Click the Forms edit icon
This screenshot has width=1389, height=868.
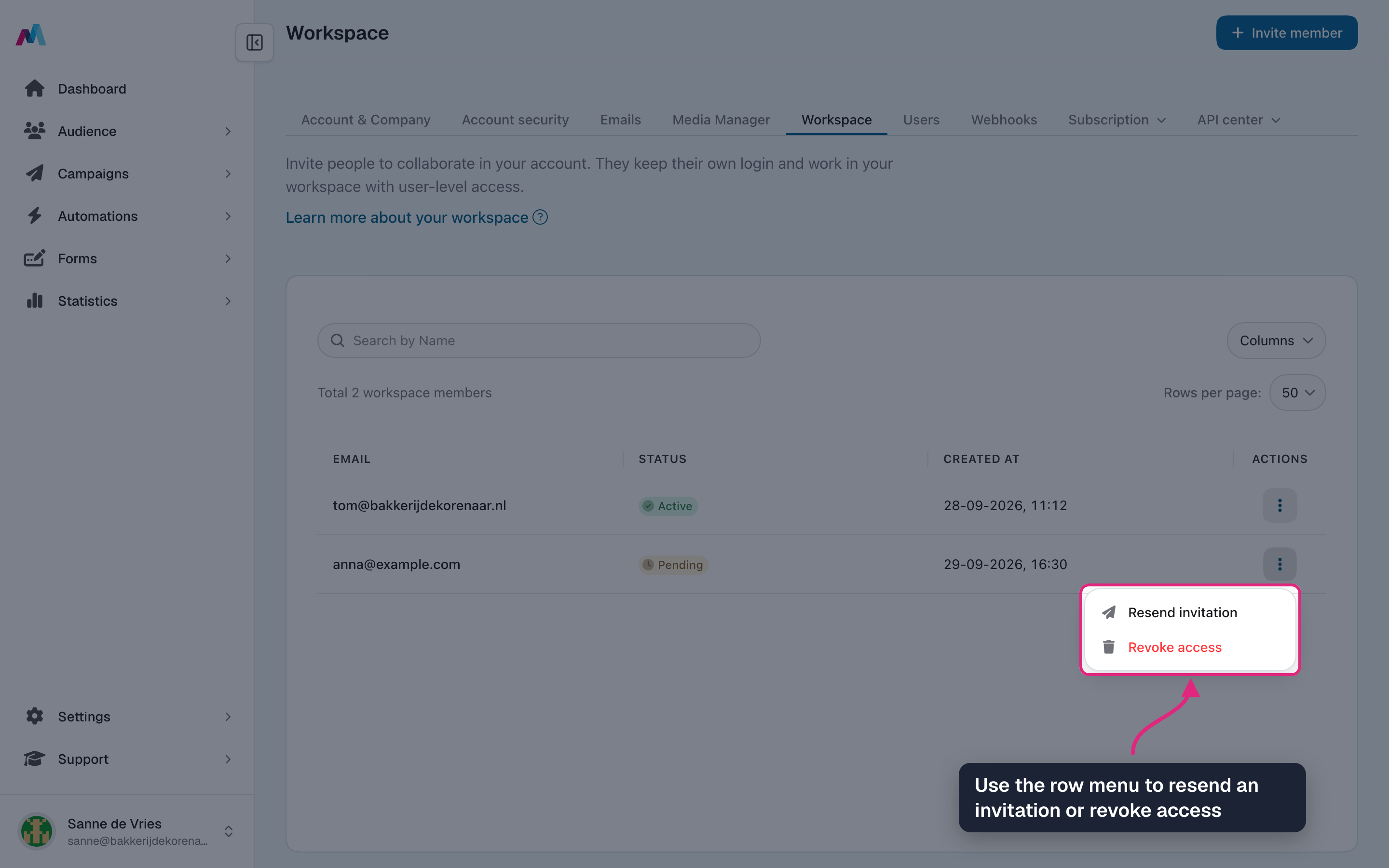(34, 258)
